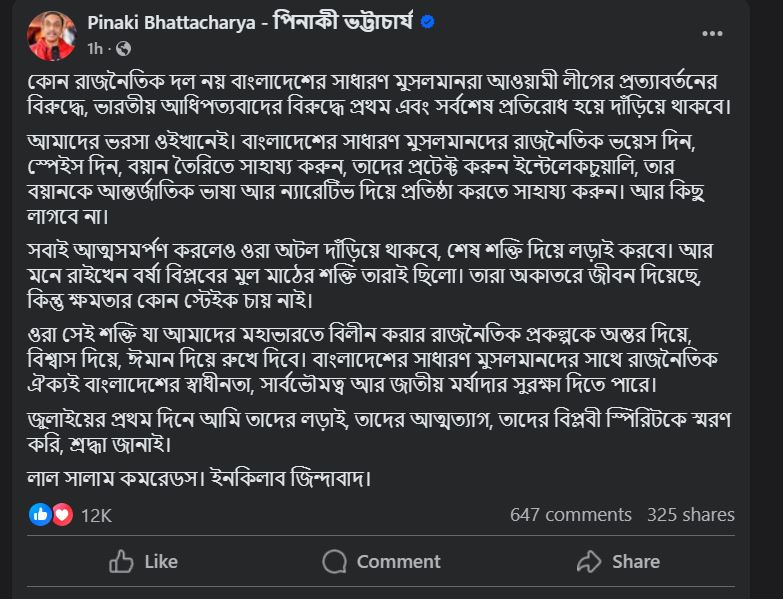Share the post using arrow button
This screenshot has height=599, width=783.
pos(618,562)
